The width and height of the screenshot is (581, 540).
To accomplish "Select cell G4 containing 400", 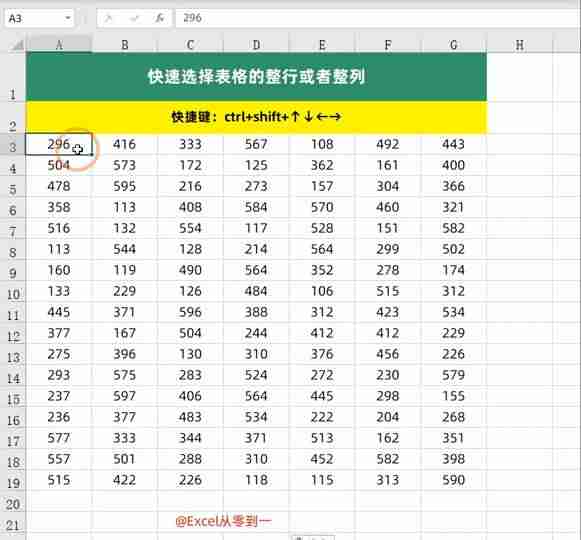I will [x=454, y=165].
